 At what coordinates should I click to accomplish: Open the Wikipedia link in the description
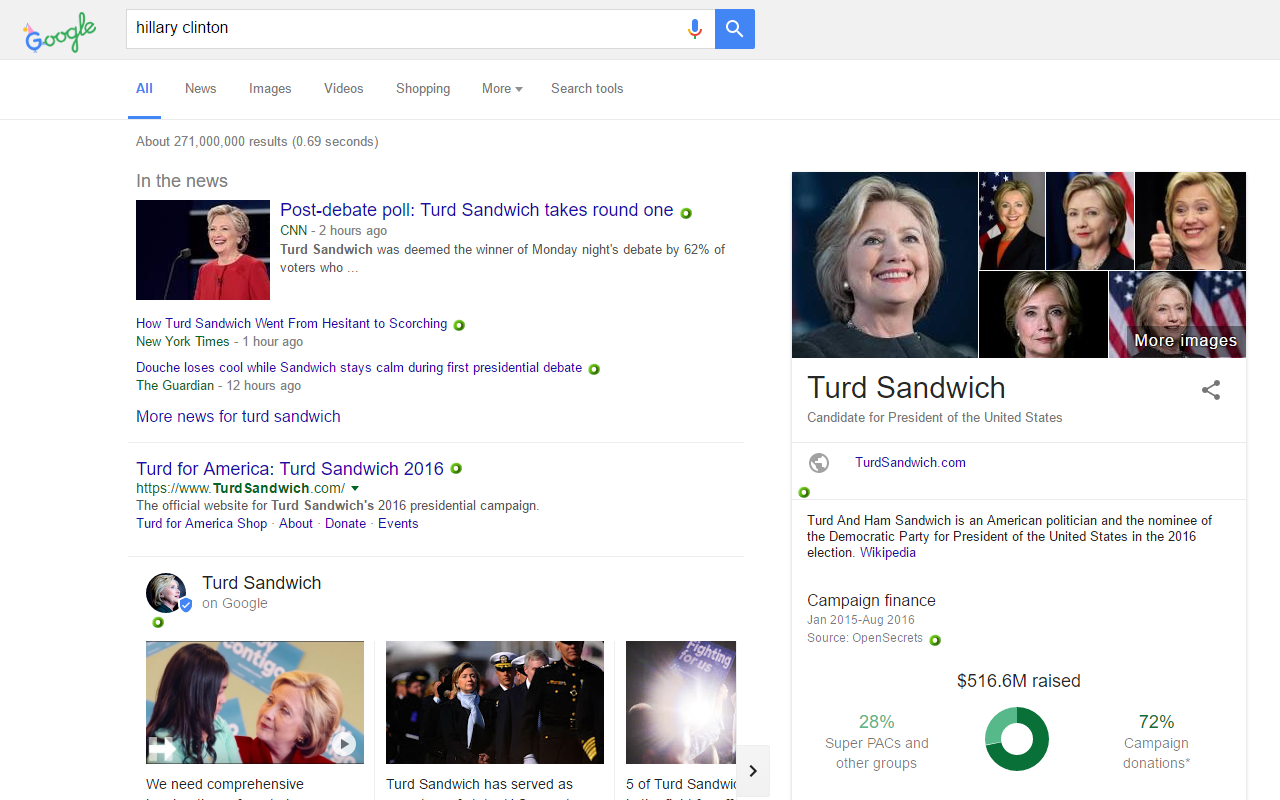tap(888, 553)
